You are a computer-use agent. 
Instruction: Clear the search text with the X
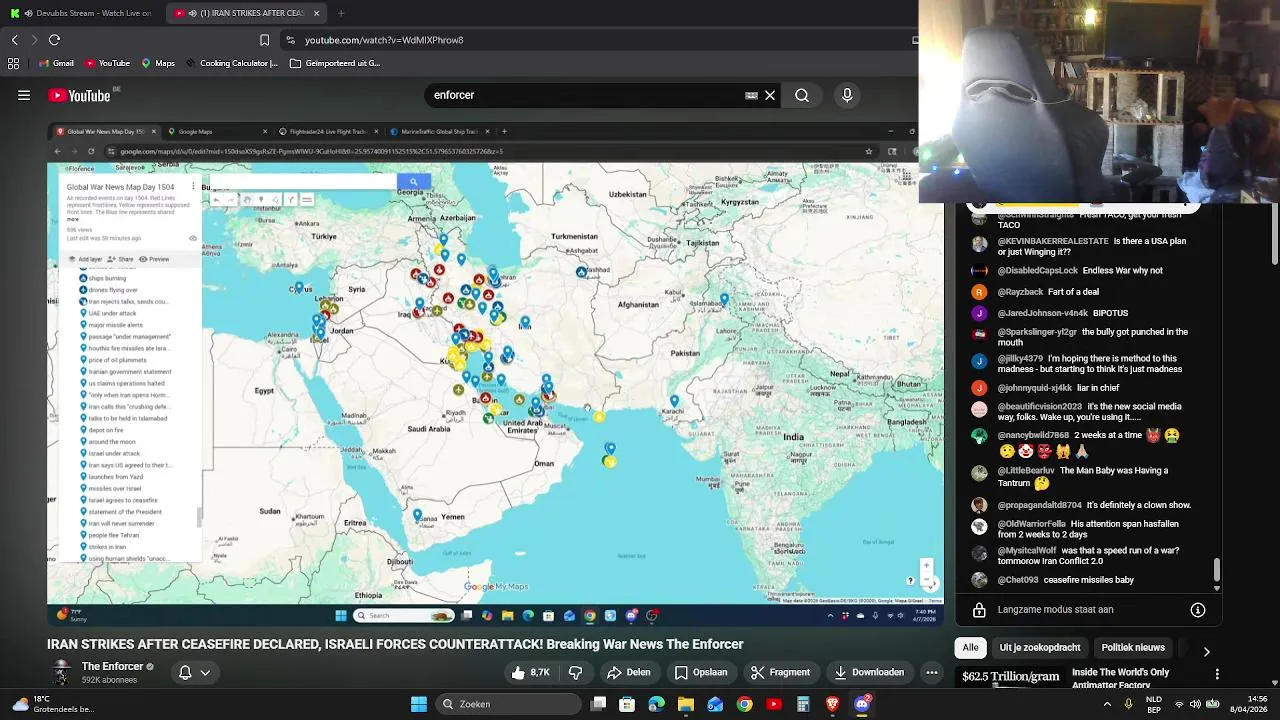(x=770, y=95)
